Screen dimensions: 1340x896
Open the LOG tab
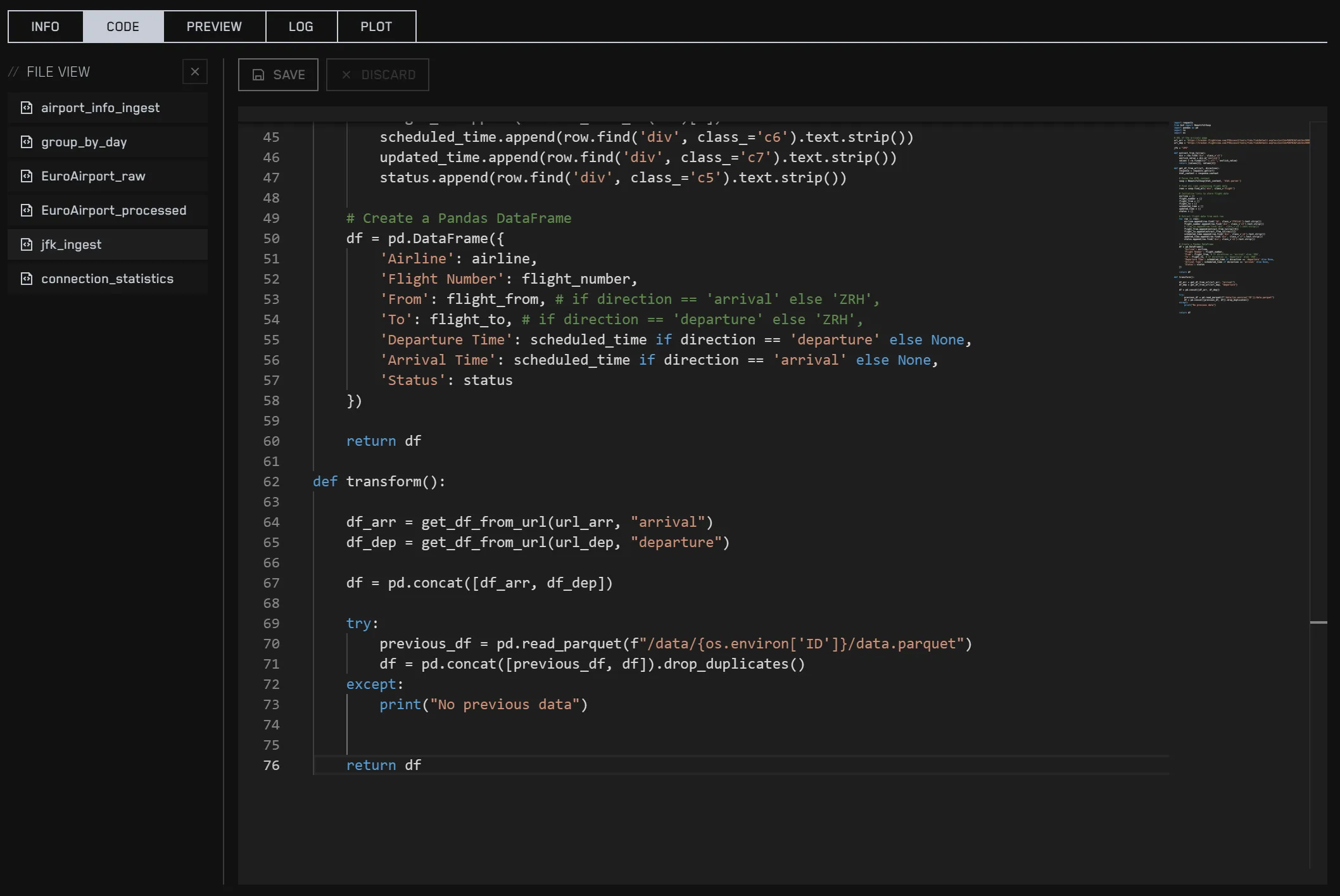tap(301, 27)
